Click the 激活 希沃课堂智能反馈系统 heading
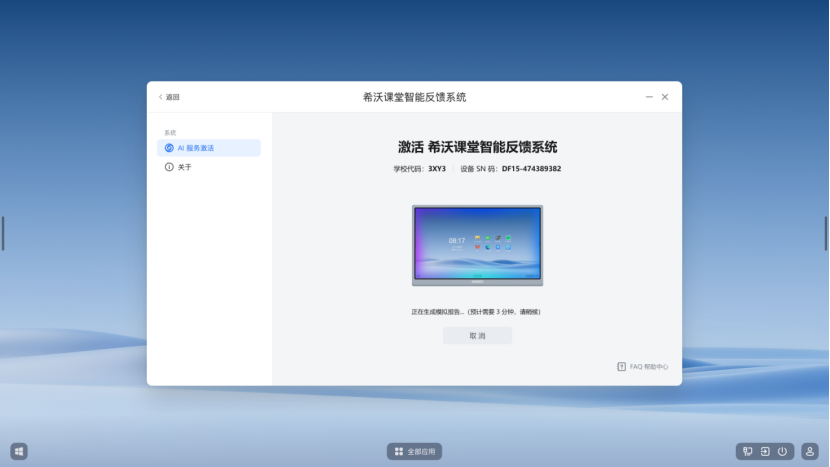 (477, 146)
